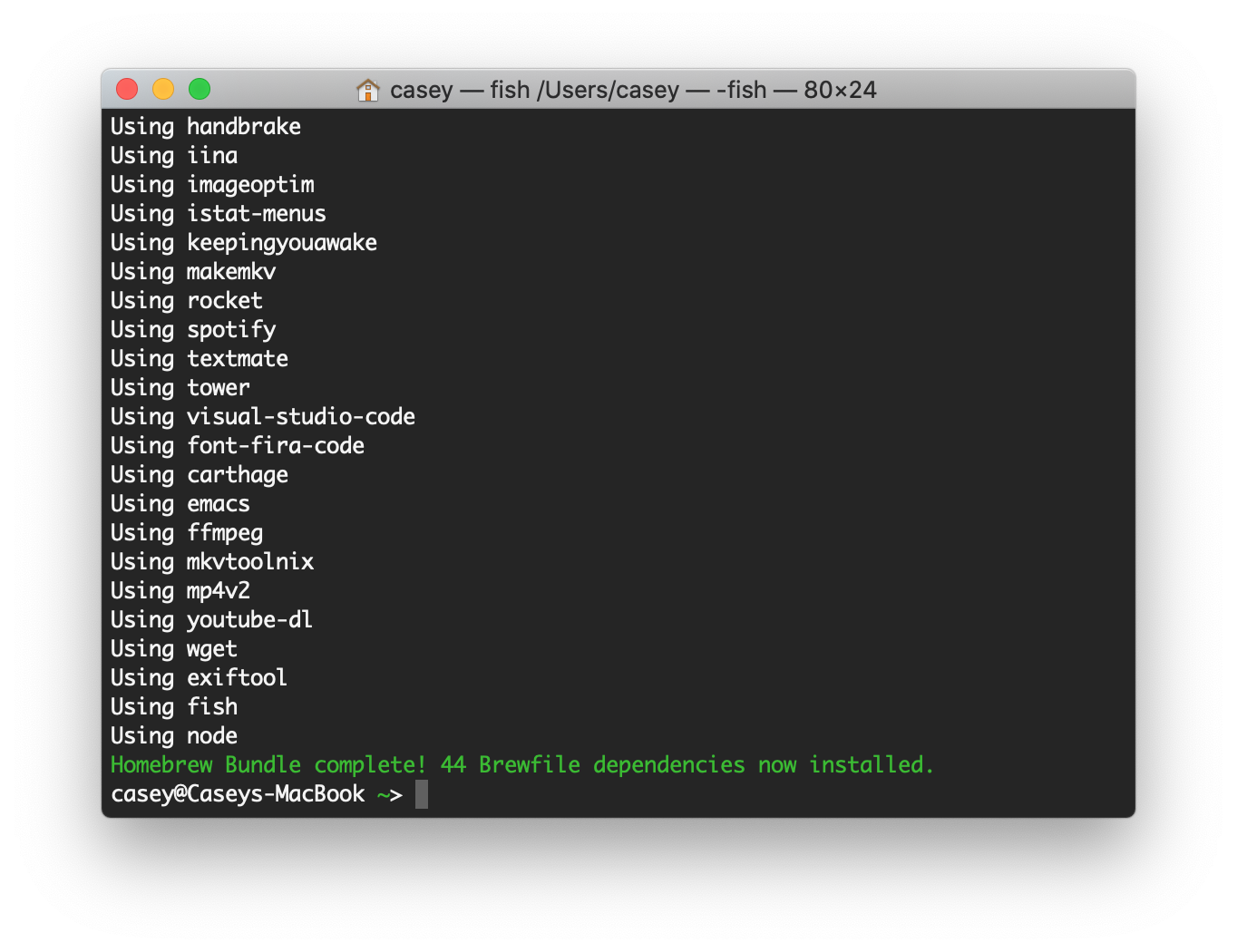
Task: Click the 'keepingyouawake' entry
Action: 281,242
